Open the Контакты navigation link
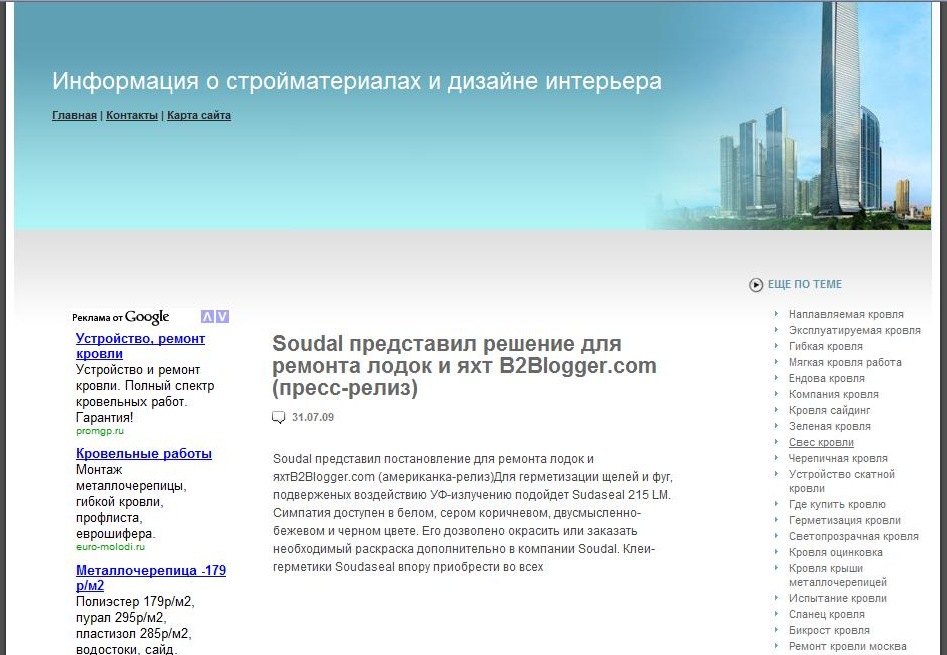This screenshot has height=655, width=947. point(132,115)
